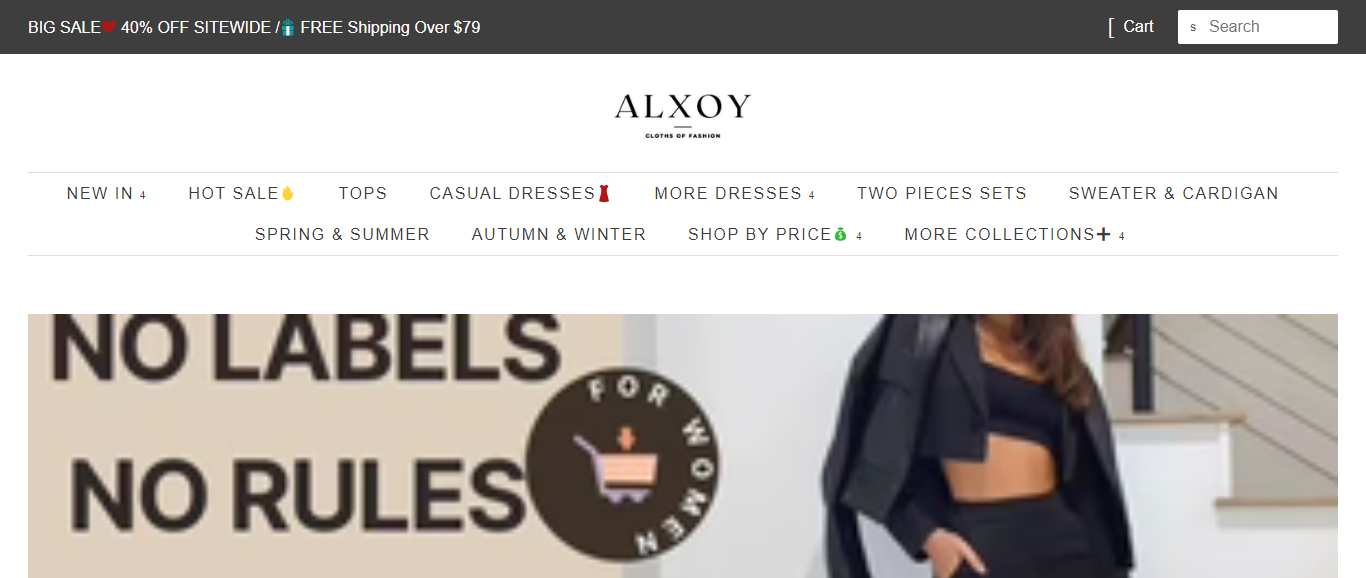This screenshot has width=1366, height=578.
Task: Click the ALXOY logo
Action: pyautogui.click(x=683, y=115)
